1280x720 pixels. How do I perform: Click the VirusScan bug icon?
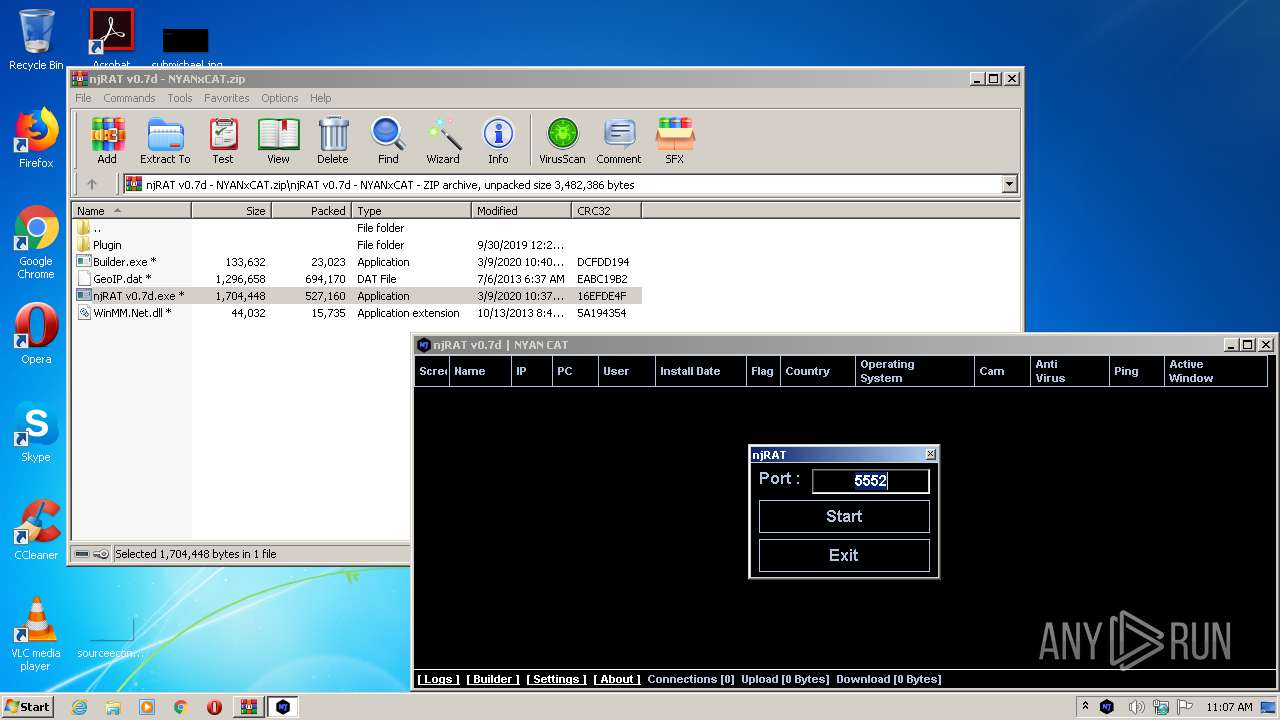click(x=562, y=140)
